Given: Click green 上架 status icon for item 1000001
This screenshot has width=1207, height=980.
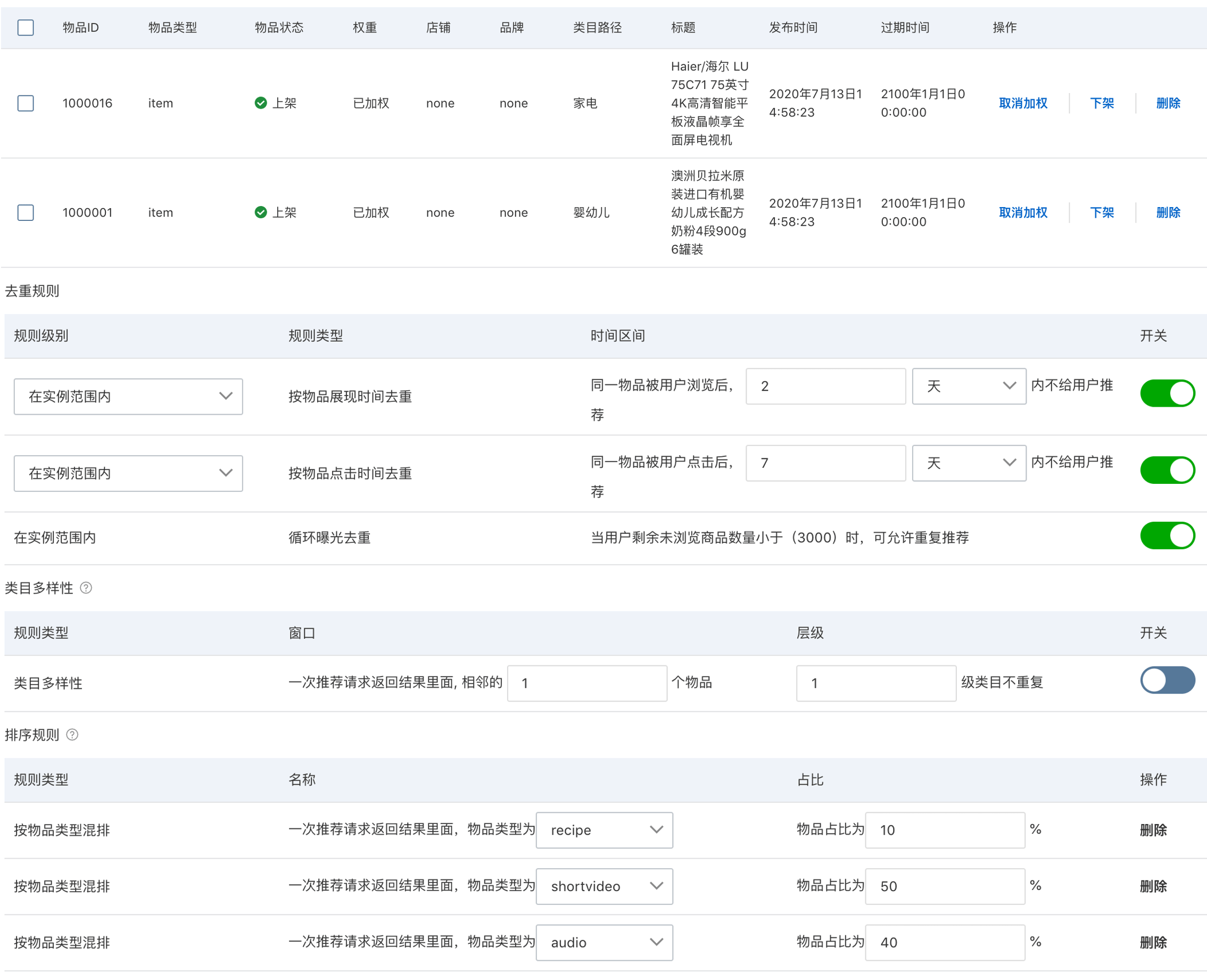Looking at the screenshot, I should tap(261, 212).
